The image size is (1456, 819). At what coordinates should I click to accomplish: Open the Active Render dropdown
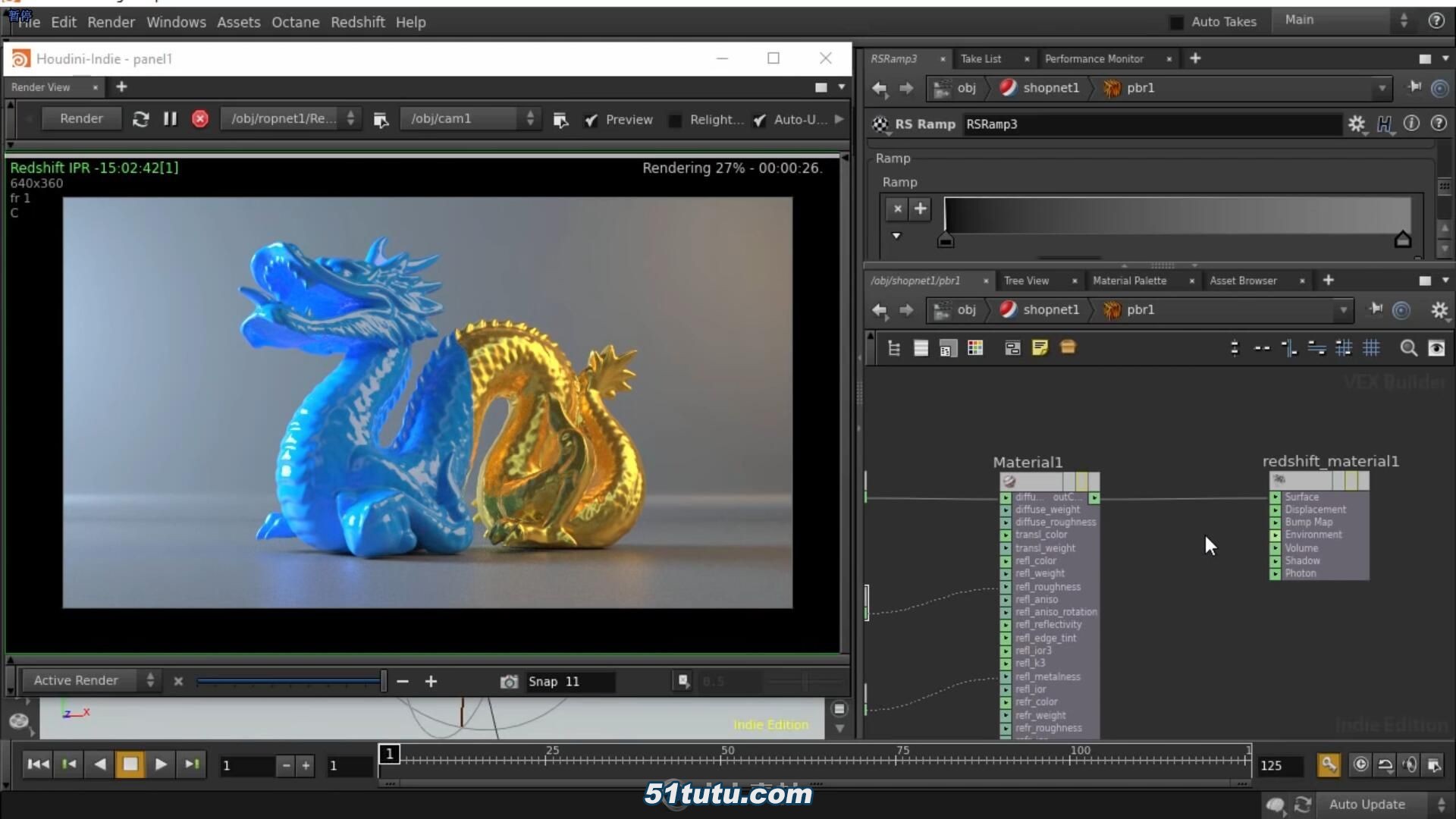tap(90, 681)
